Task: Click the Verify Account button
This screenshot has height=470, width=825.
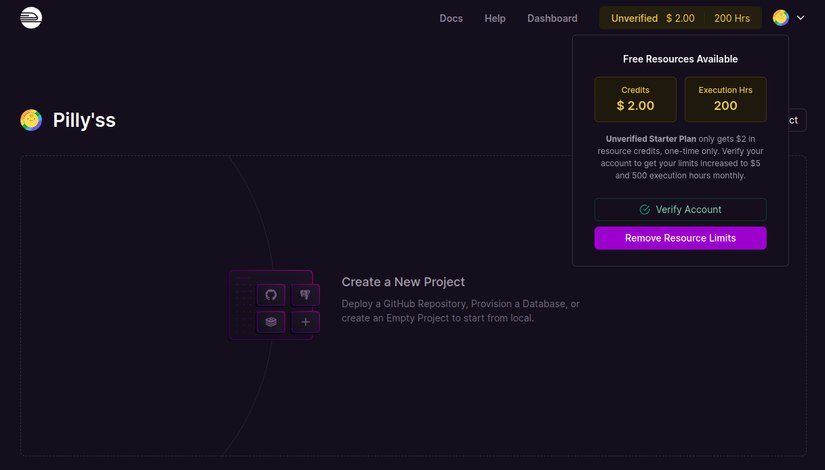Action: pyautogui.click(x=680, y=209)
